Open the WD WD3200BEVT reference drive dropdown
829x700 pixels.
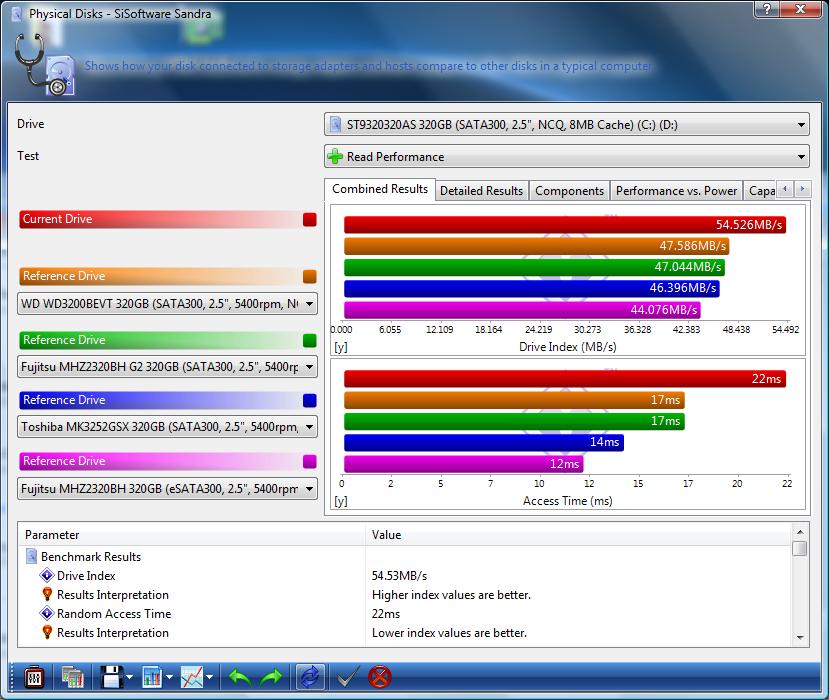[168, 303]
